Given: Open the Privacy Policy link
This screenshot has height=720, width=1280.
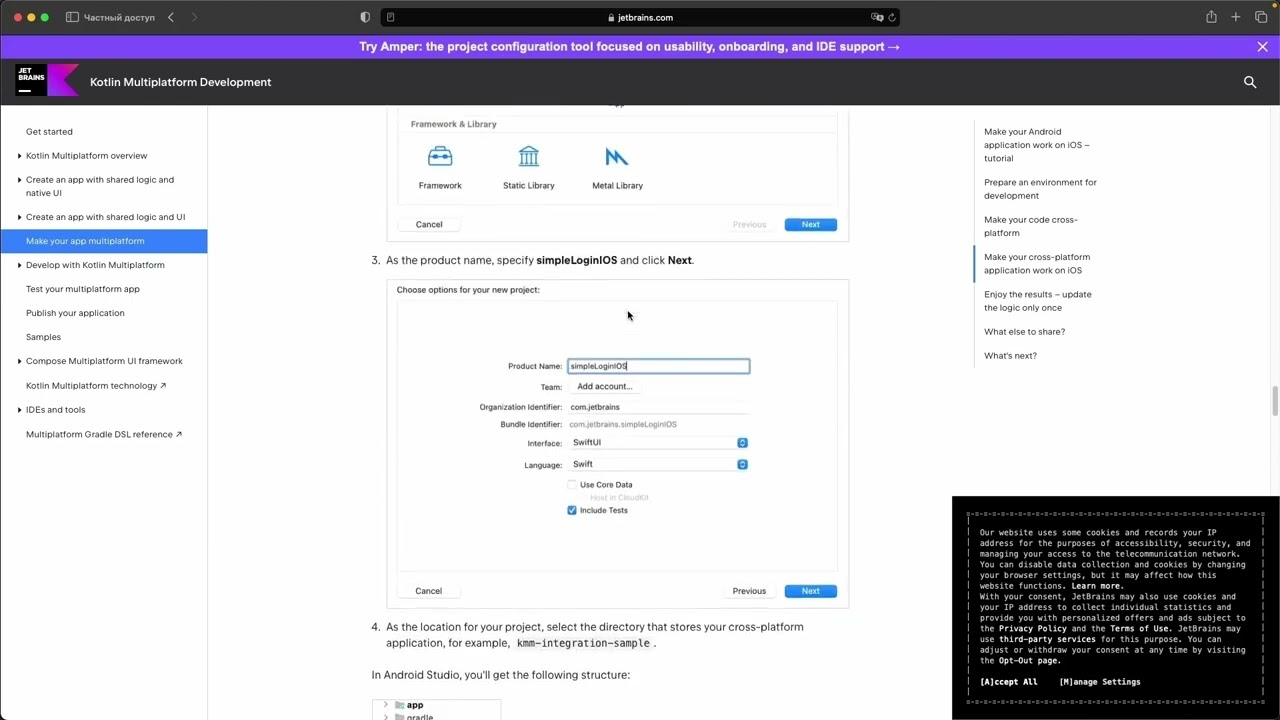Looking at the screenshot, I should point(1032,629).
